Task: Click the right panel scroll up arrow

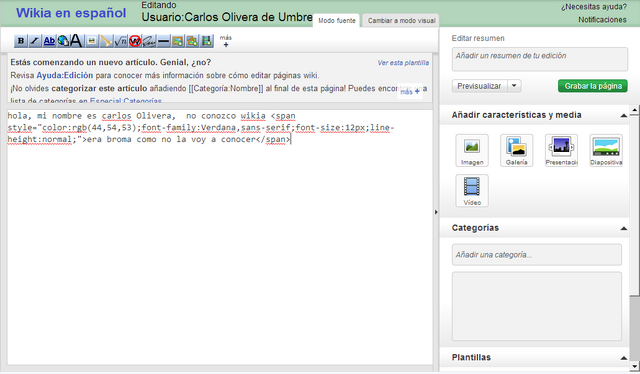Action: 634,110
